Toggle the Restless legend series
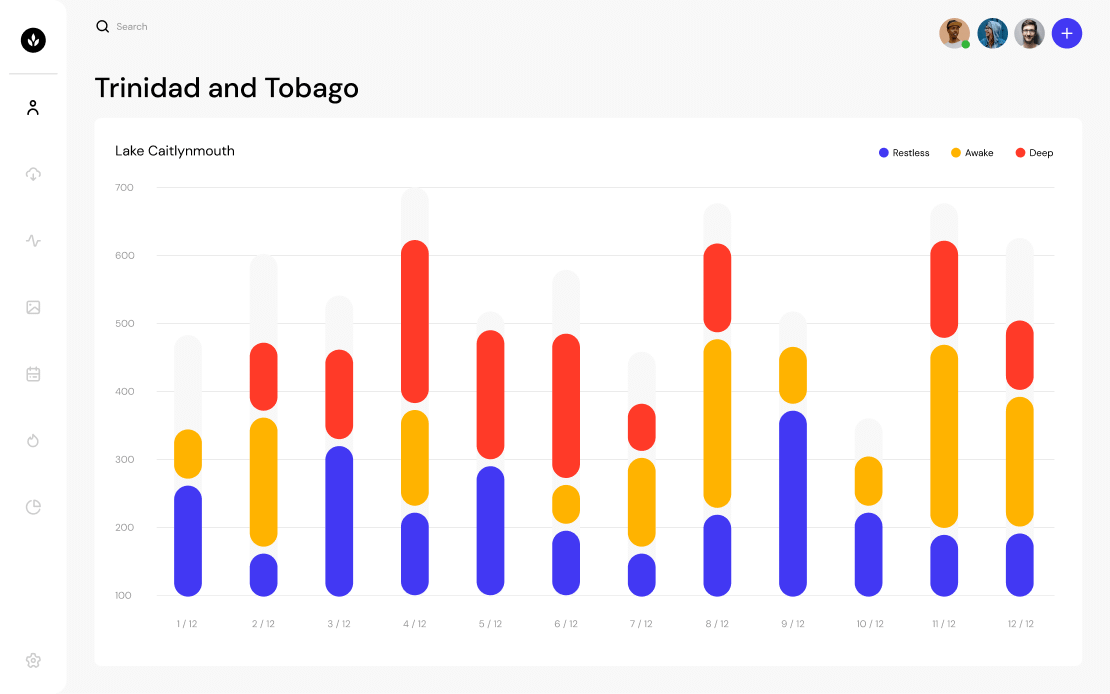 click(x=904, y=153)
